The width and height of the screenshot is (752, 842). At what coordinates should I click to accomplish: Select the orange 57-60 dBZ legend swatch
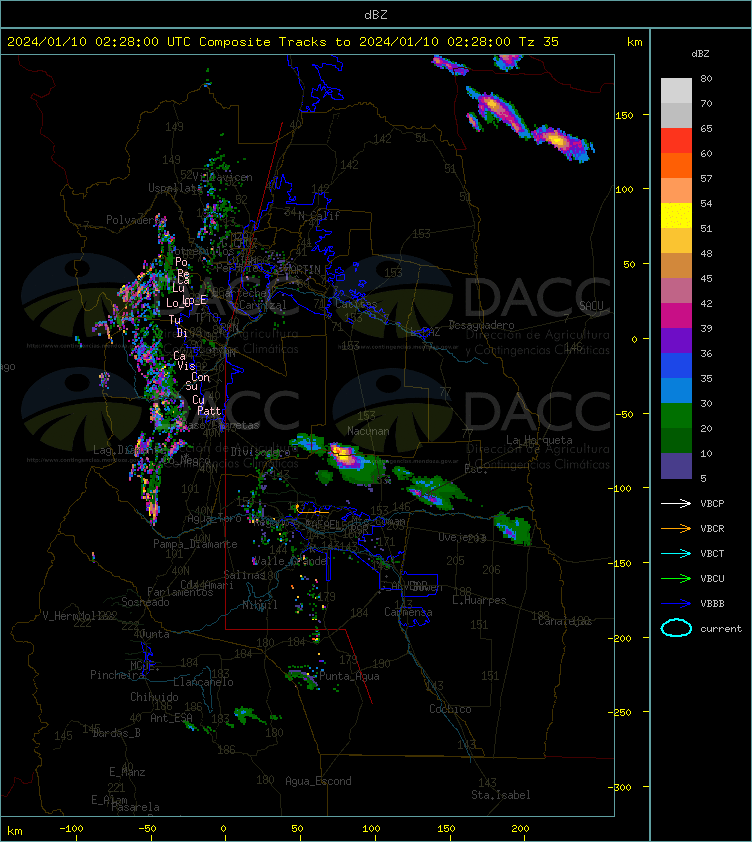click(x=676, y=165)
